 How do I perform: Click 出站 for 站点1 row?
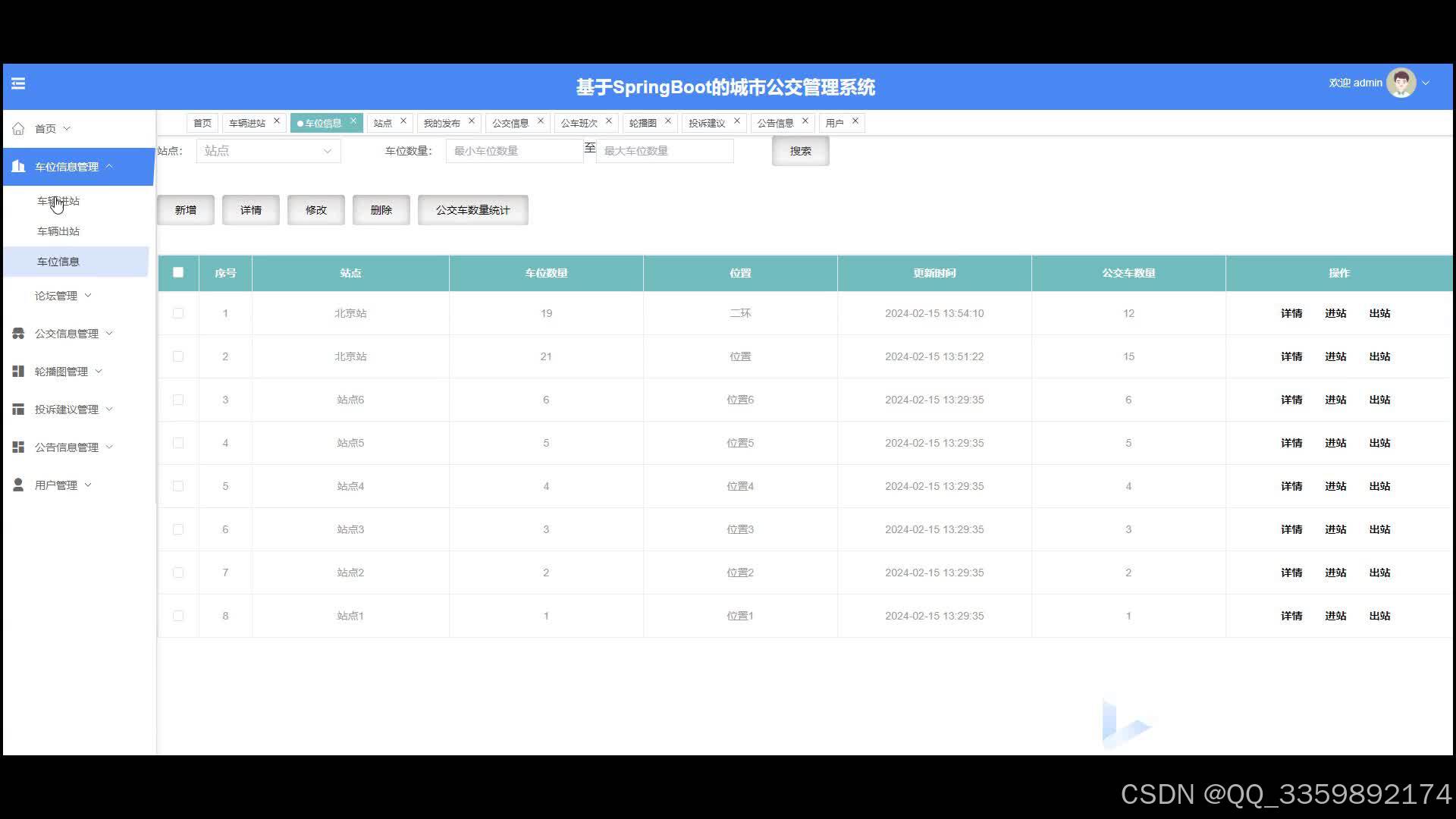coord(1379,616)
